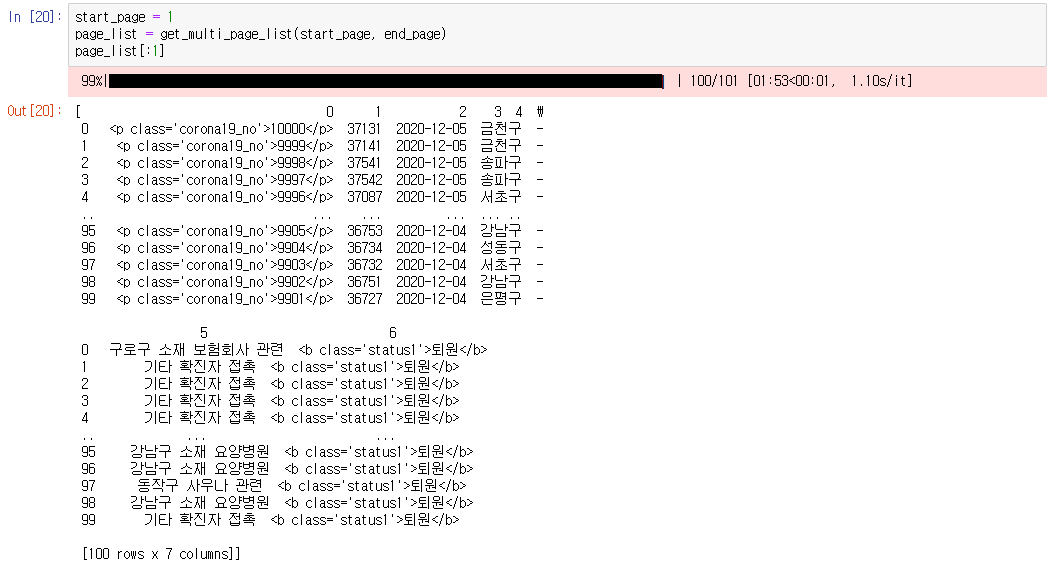Click '성동구' in row 96
Viewport: 1054px width, 567px height.
tap(501, 248)
